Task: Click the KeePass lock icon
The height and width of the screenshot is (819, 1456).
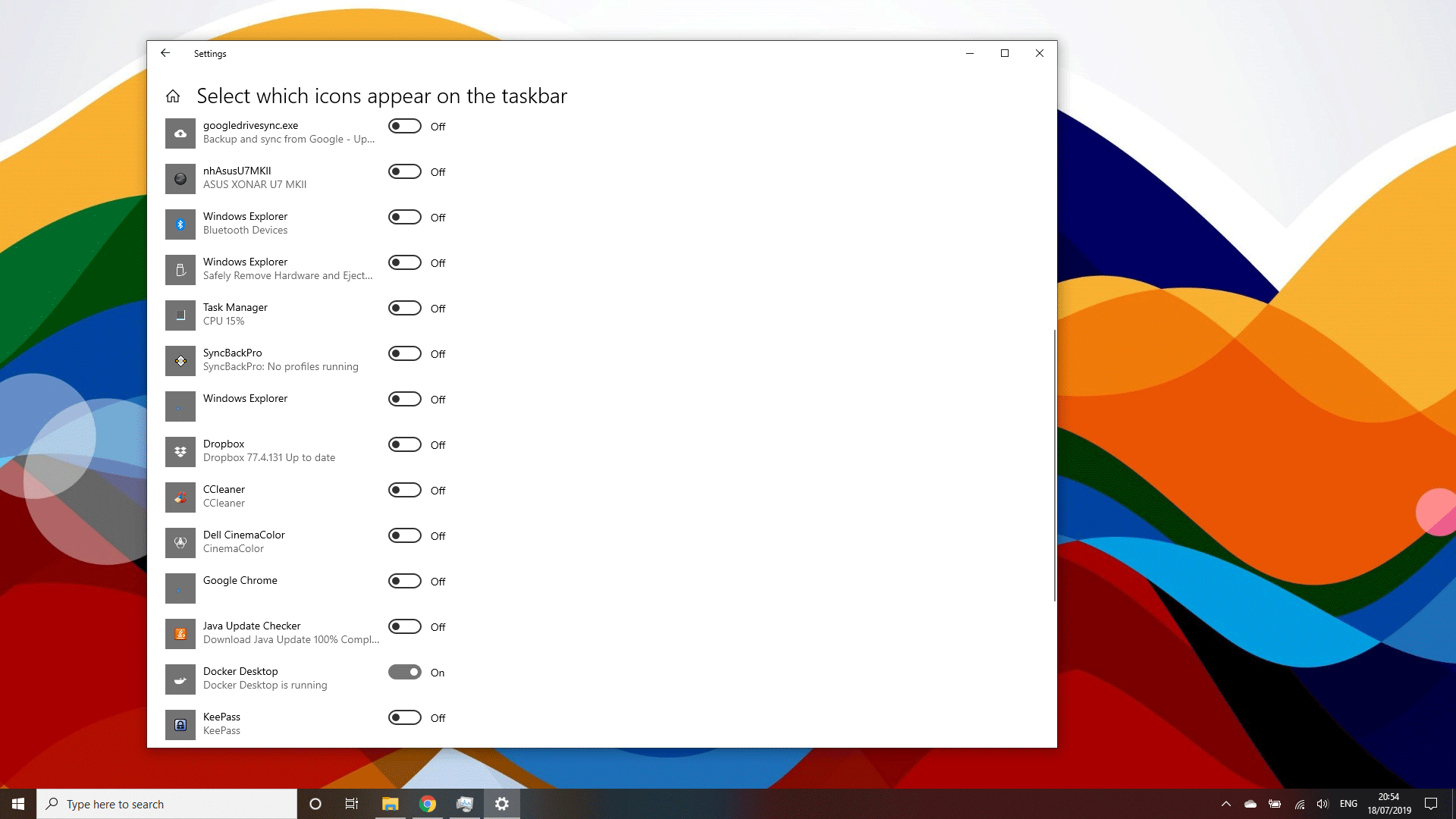Action: click(x=180, y=724)
